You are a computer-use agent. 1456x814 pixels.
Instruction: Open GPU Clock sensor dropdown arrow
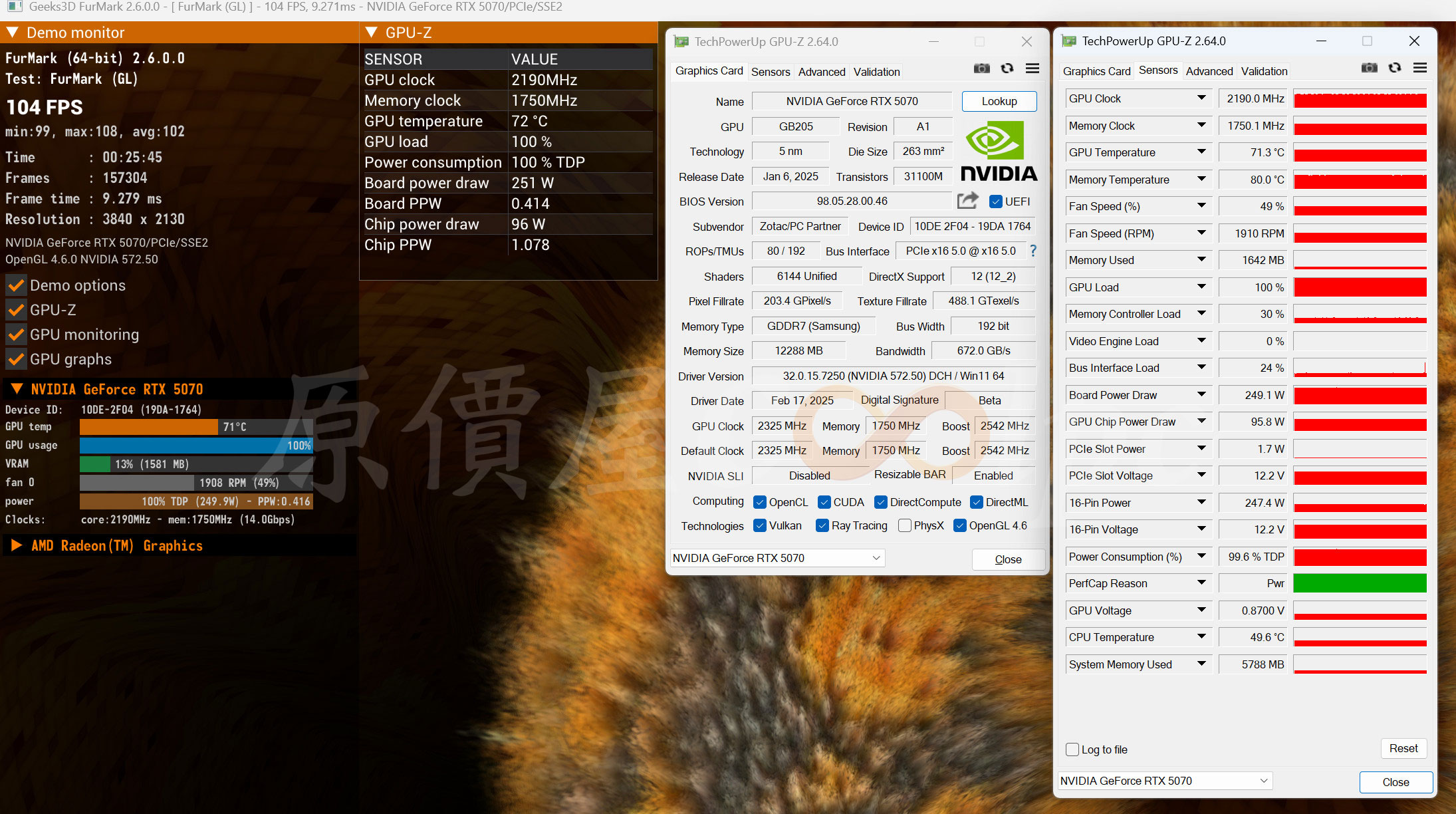pos(1201,98)
